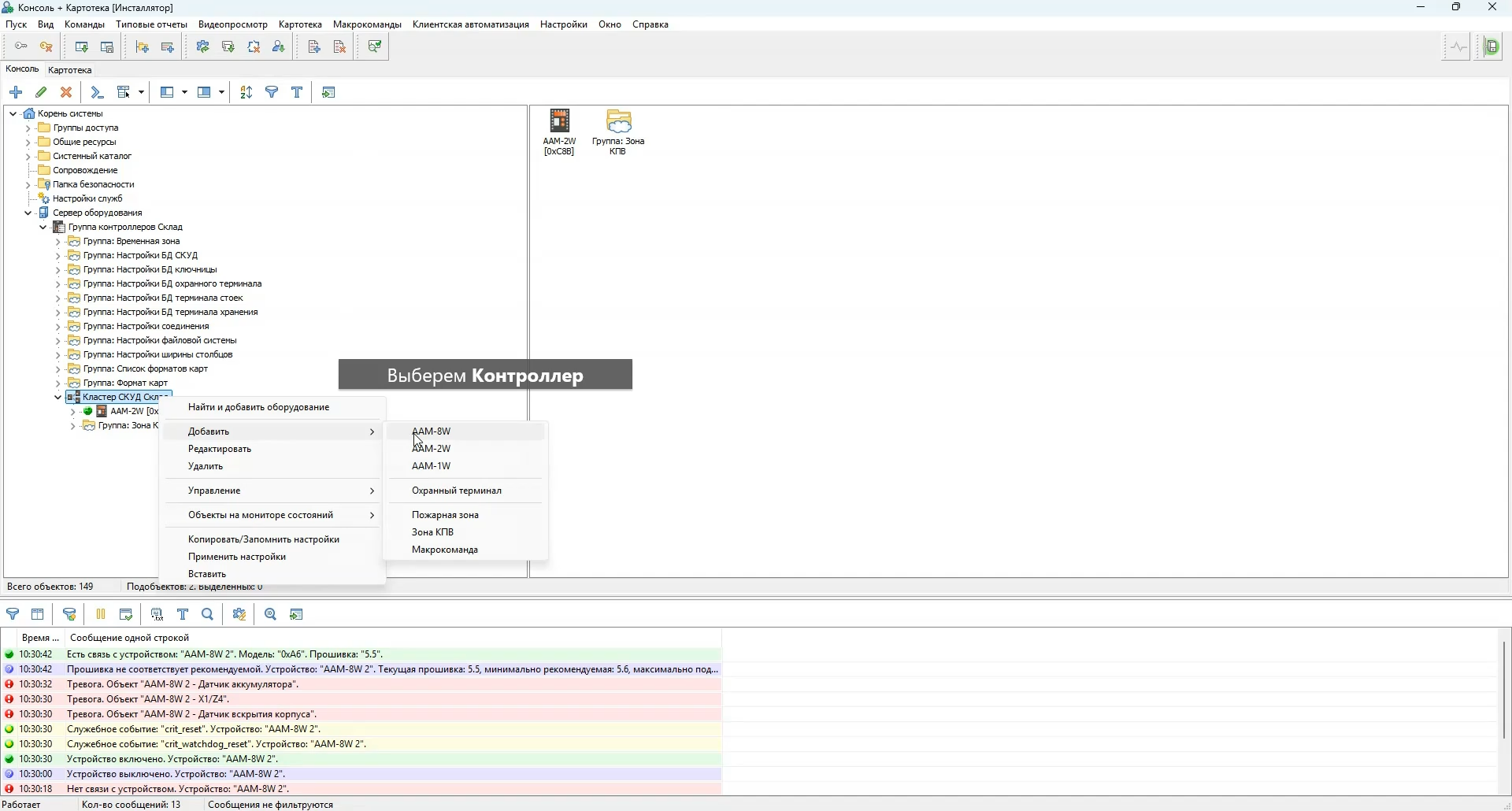
Task: Export event log to .txt file
Action: 157,616
